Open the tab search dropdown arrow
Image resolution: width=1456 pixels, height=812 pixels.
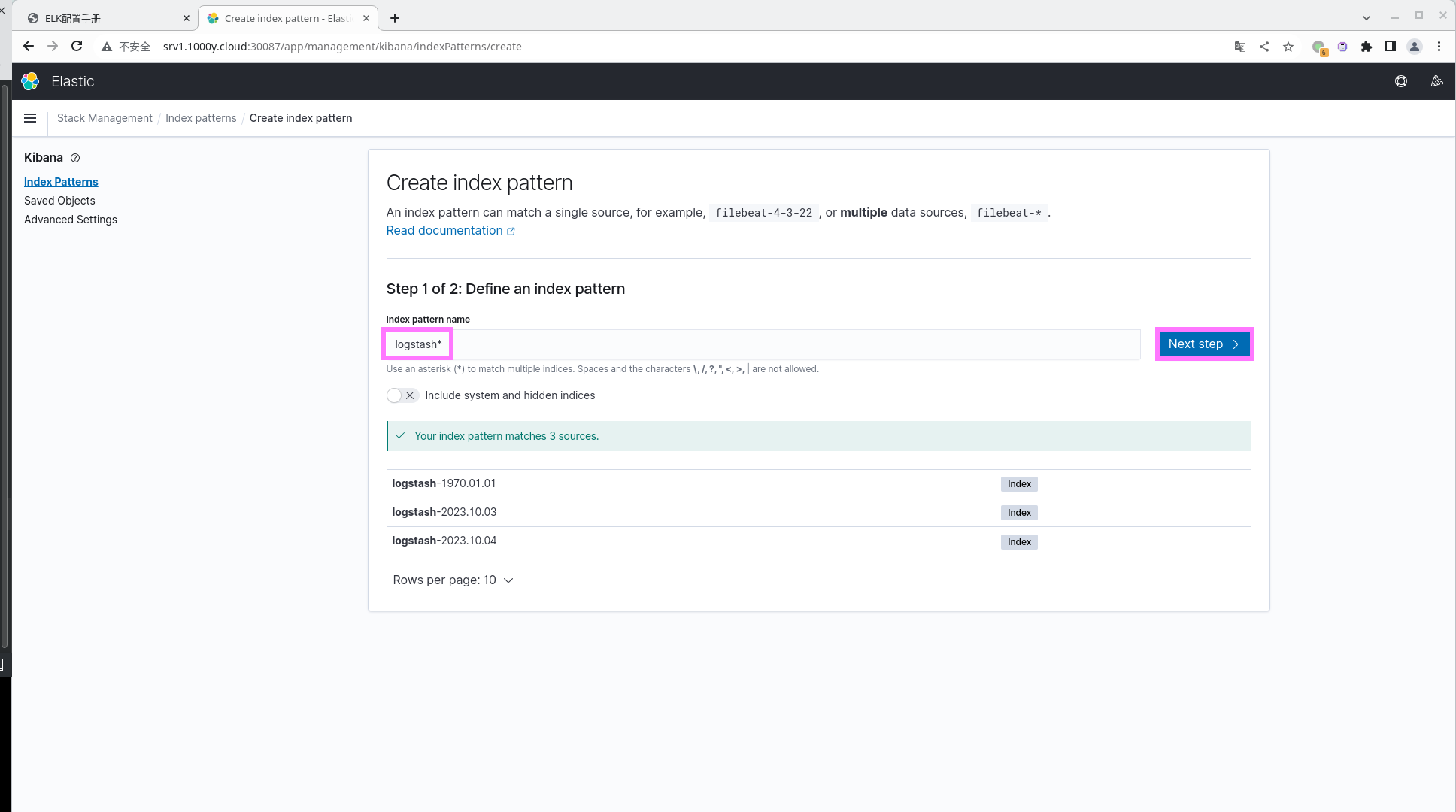pos(1367,18)
